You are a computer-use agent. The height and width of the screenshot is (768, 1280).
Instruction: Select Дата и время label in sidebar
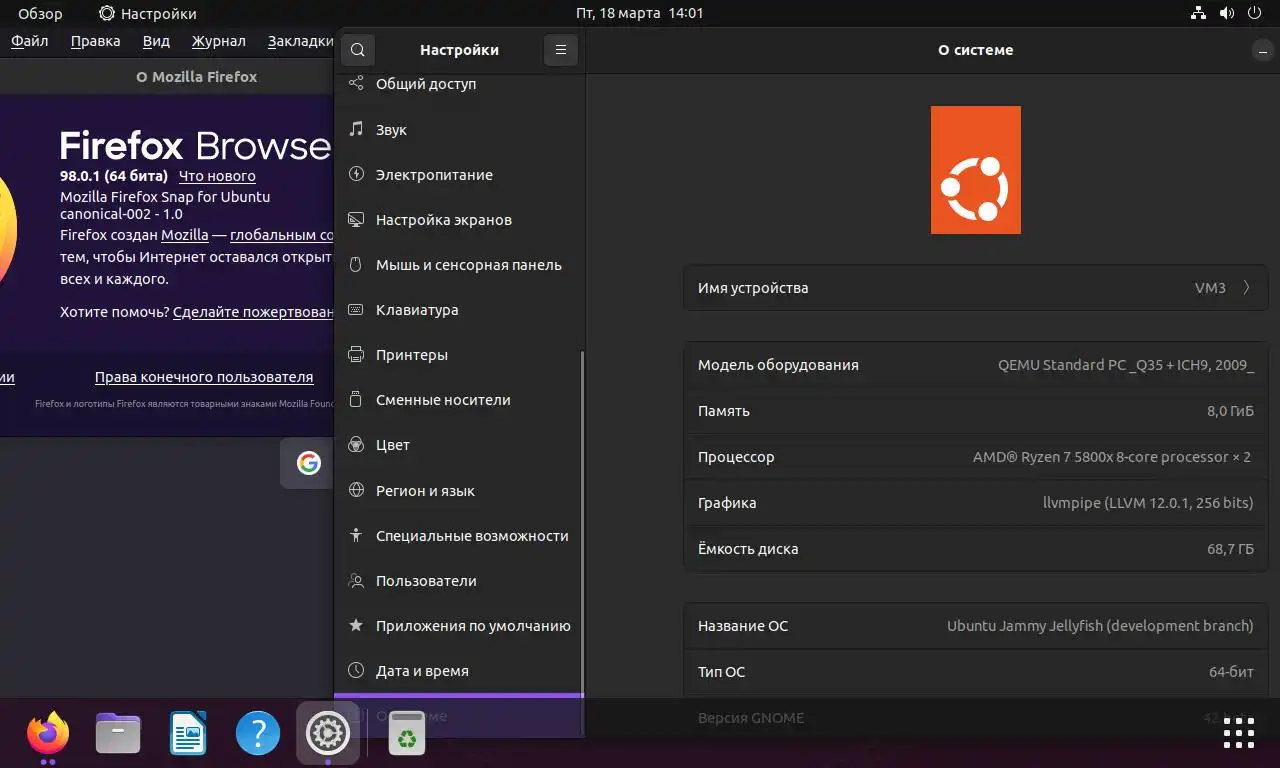coord(422,671)
